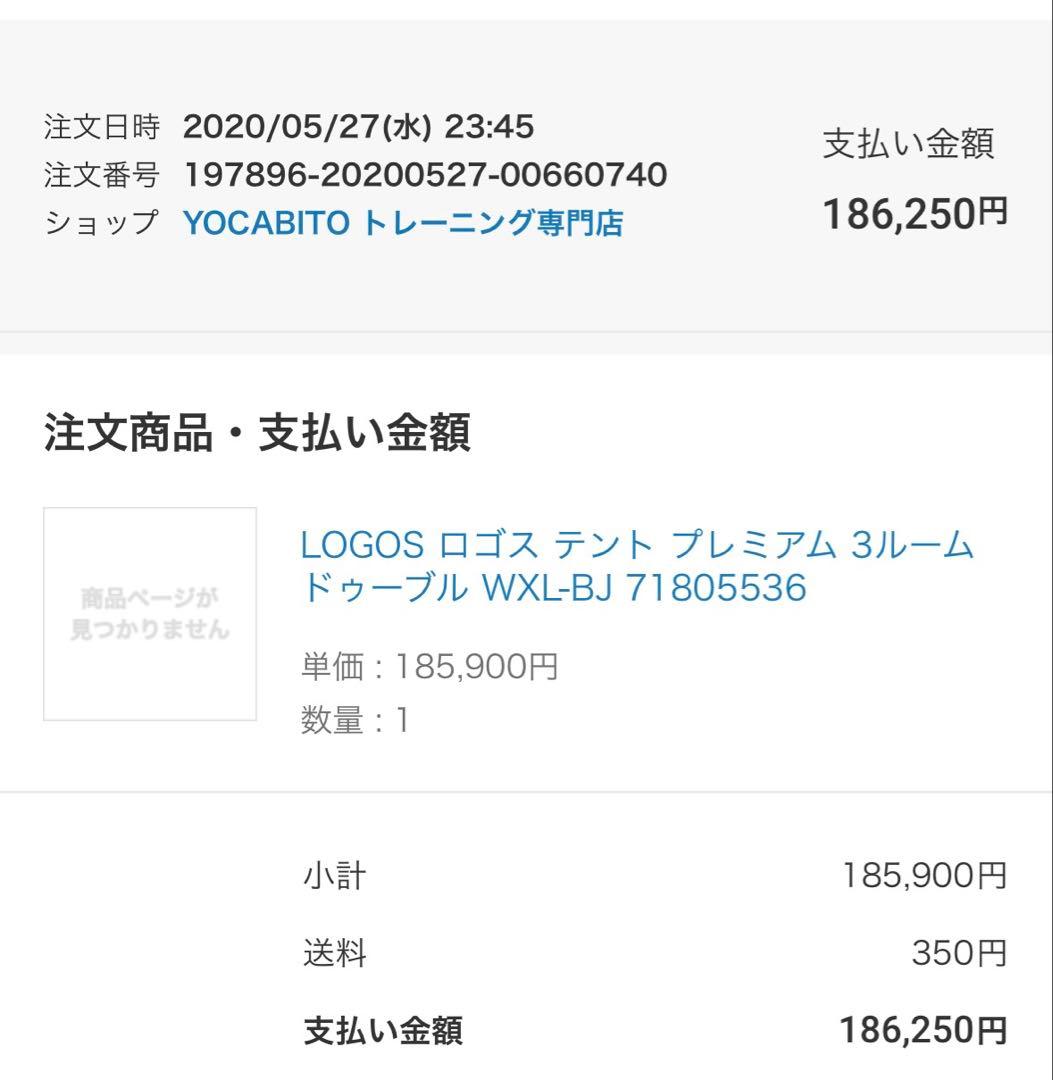Click the header total 186,250円

[914, 213]
